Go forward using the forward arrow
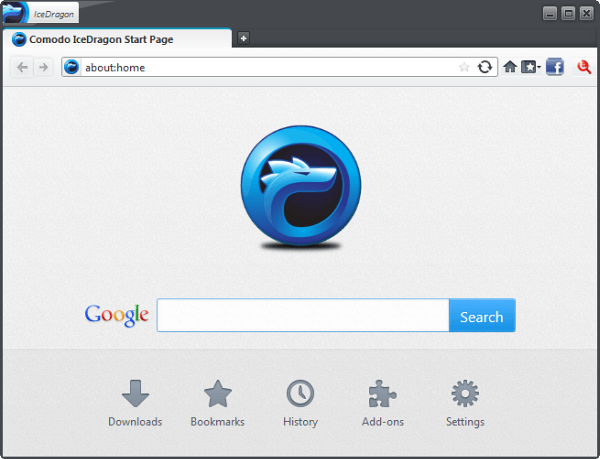This screenshot has width=600, height=459. pos(43,67)
